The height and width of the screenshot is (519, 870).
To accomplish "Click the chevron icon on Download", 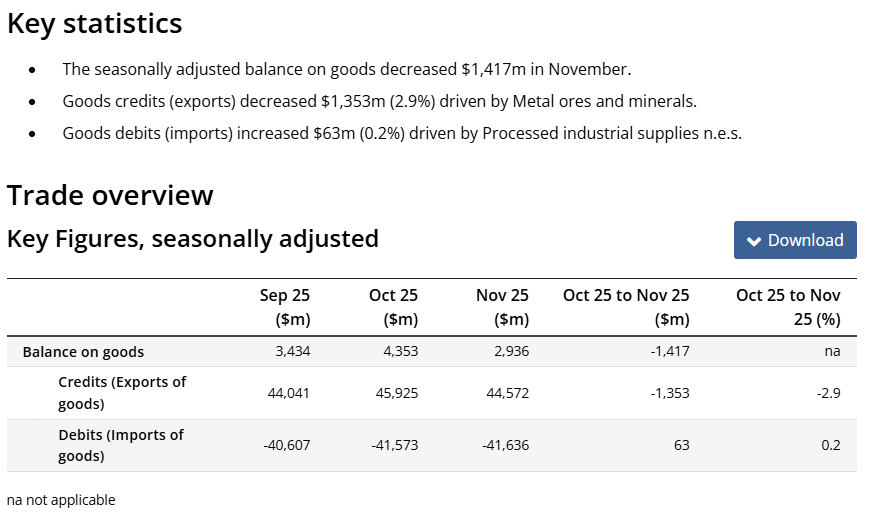I will click(755, 241).
